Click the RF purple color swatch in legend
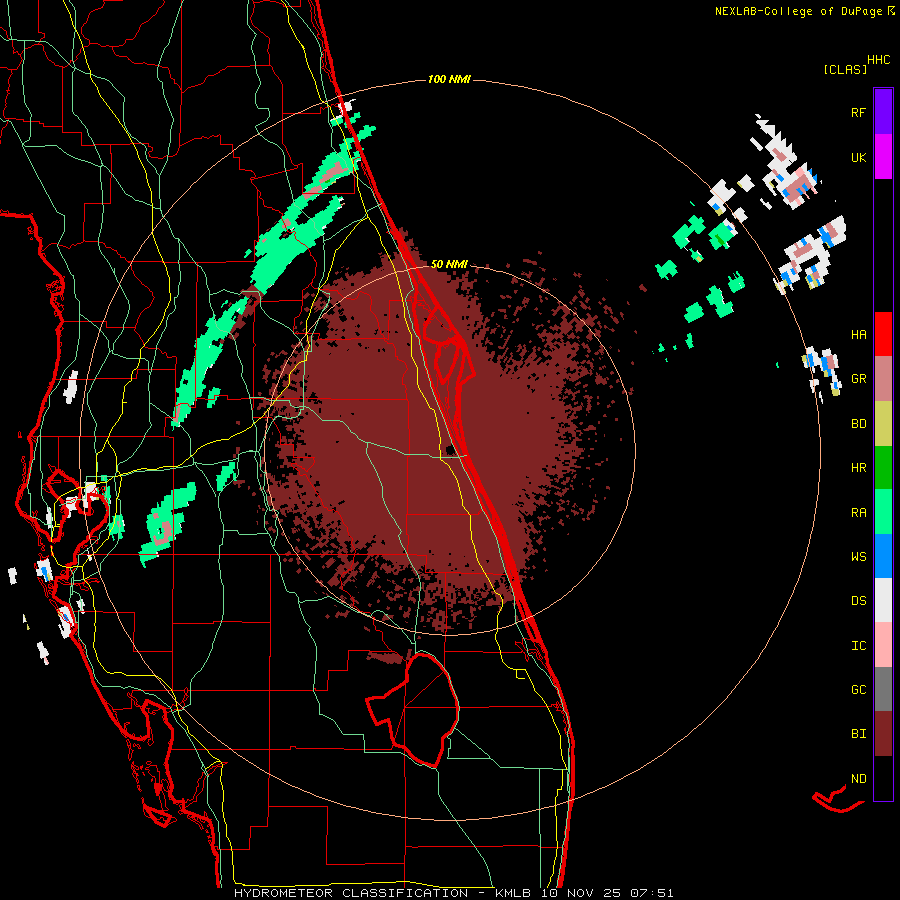900x900 pixels. click(883, 112)
